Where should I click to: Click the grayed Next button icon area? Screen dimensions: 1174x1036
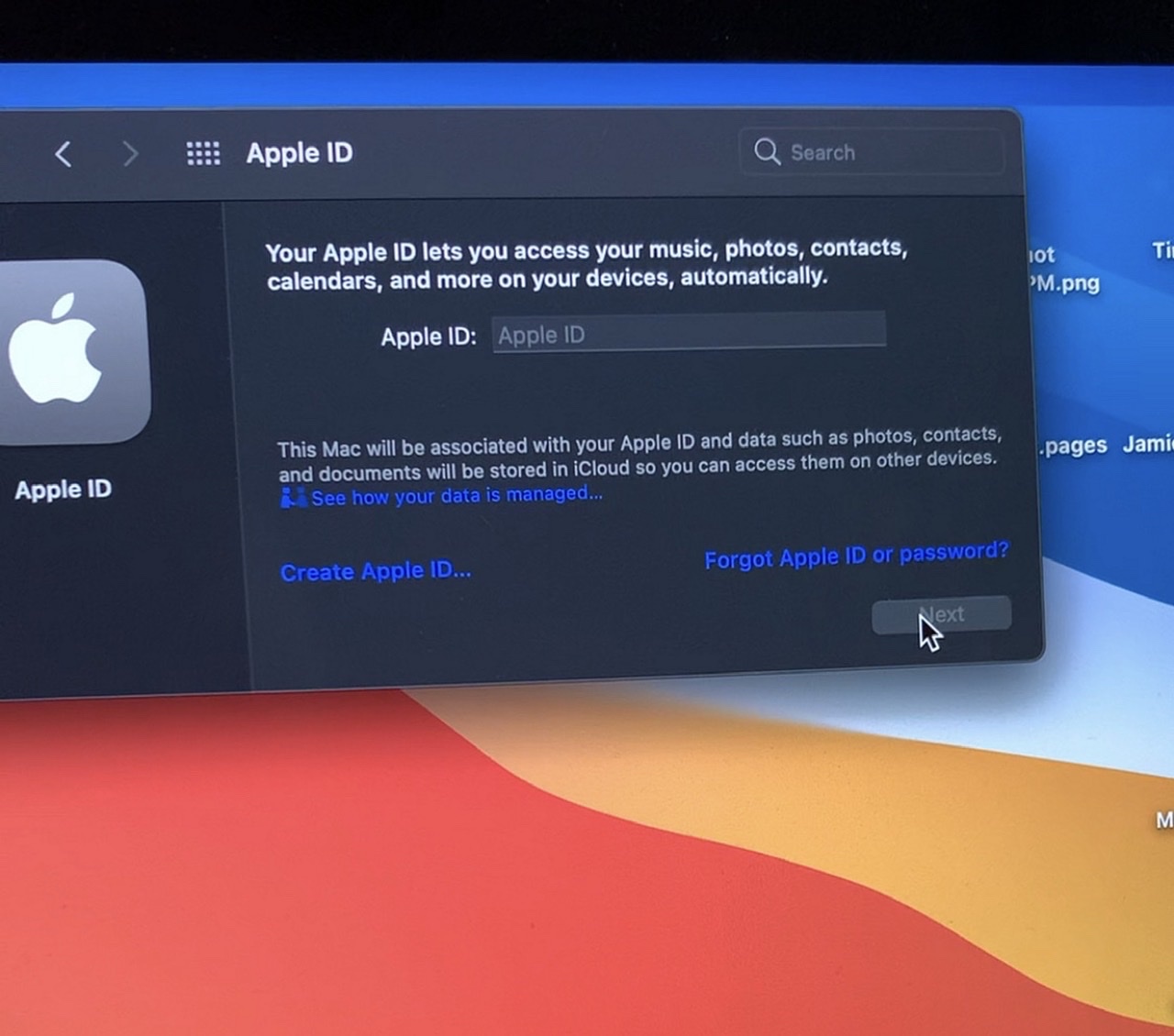940,615
